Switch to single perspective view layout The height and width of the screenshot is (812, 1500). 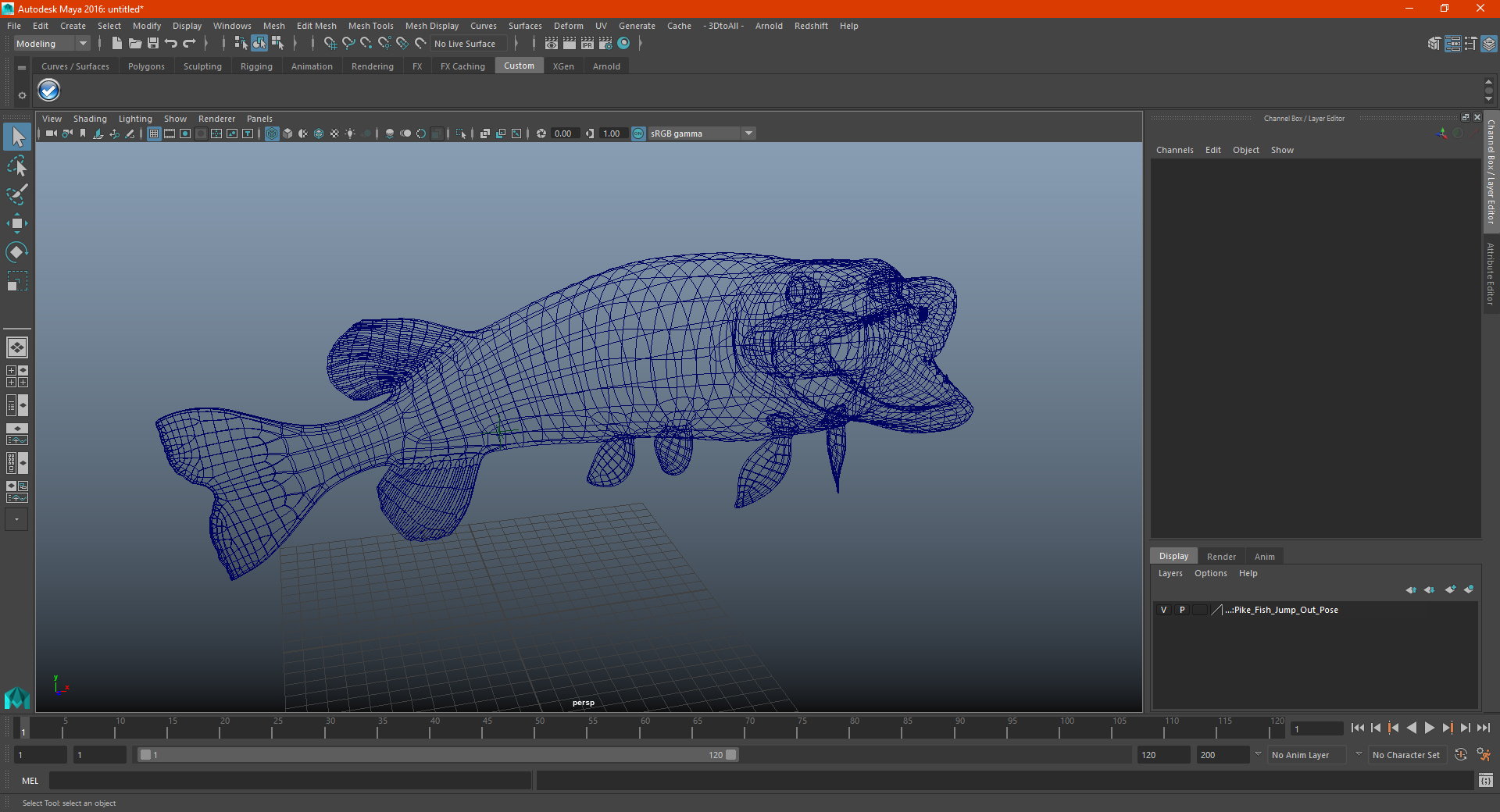coord(17,347)
